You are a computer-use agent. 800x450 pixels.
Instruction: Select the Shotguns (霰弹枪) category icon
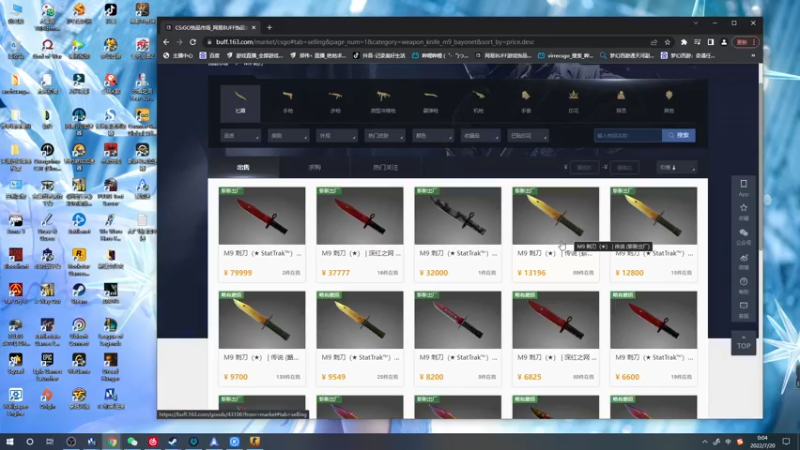431,103
